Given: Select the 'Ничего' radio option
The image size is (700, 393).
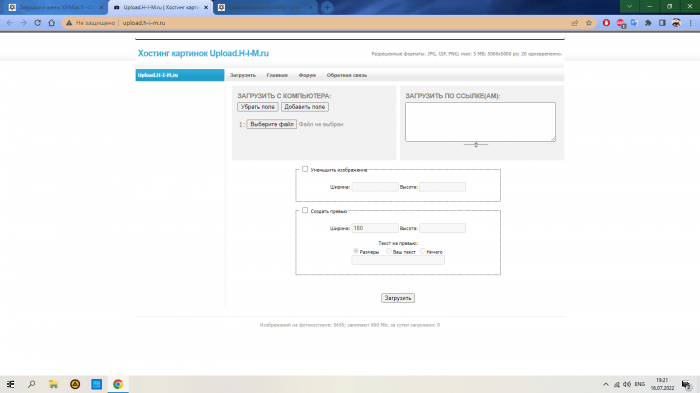Looking at the screenshot, I should click(x=422, y=251).
